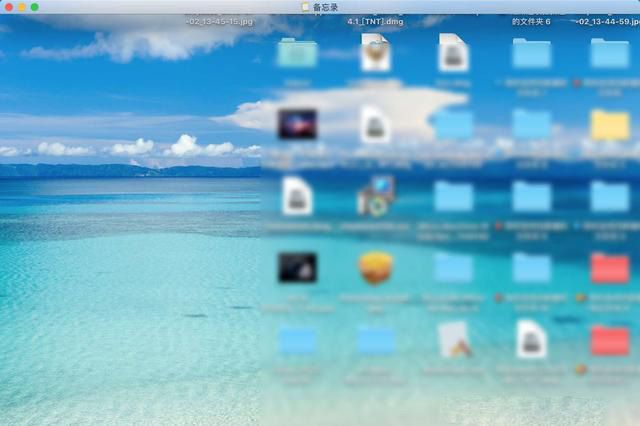
Task: Select the red folder beside blue folders
Action: point(610,268)
